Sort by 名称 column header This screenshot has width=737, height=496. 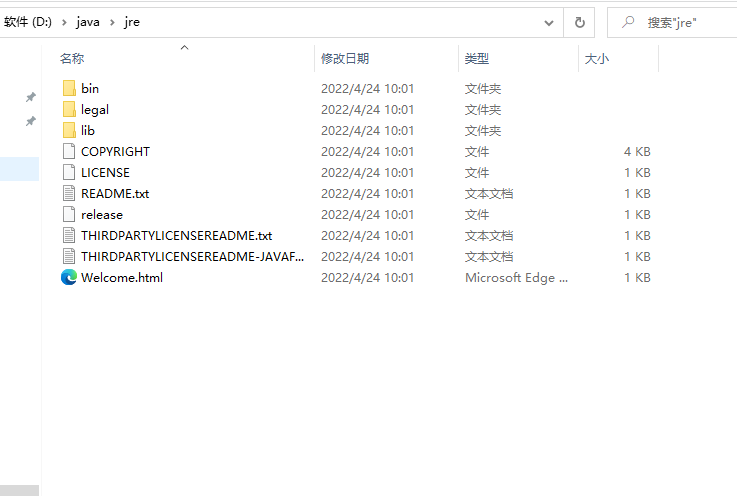[72, 59]
